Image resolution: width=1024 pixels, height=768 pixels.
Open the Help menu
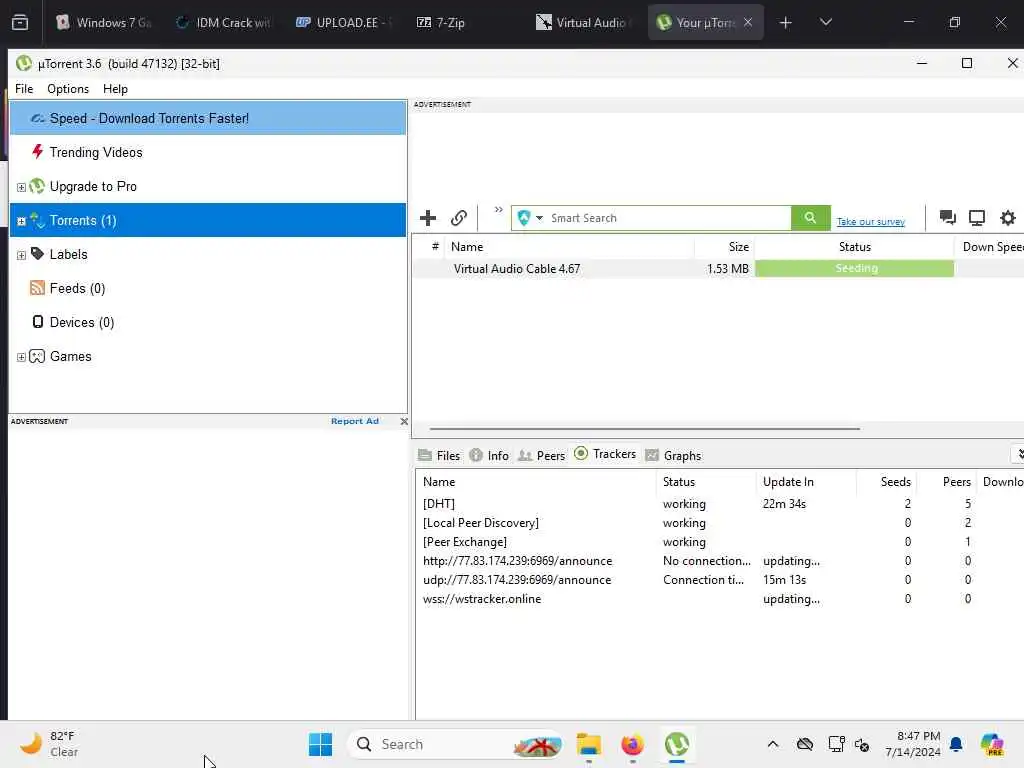pos(115,89)
